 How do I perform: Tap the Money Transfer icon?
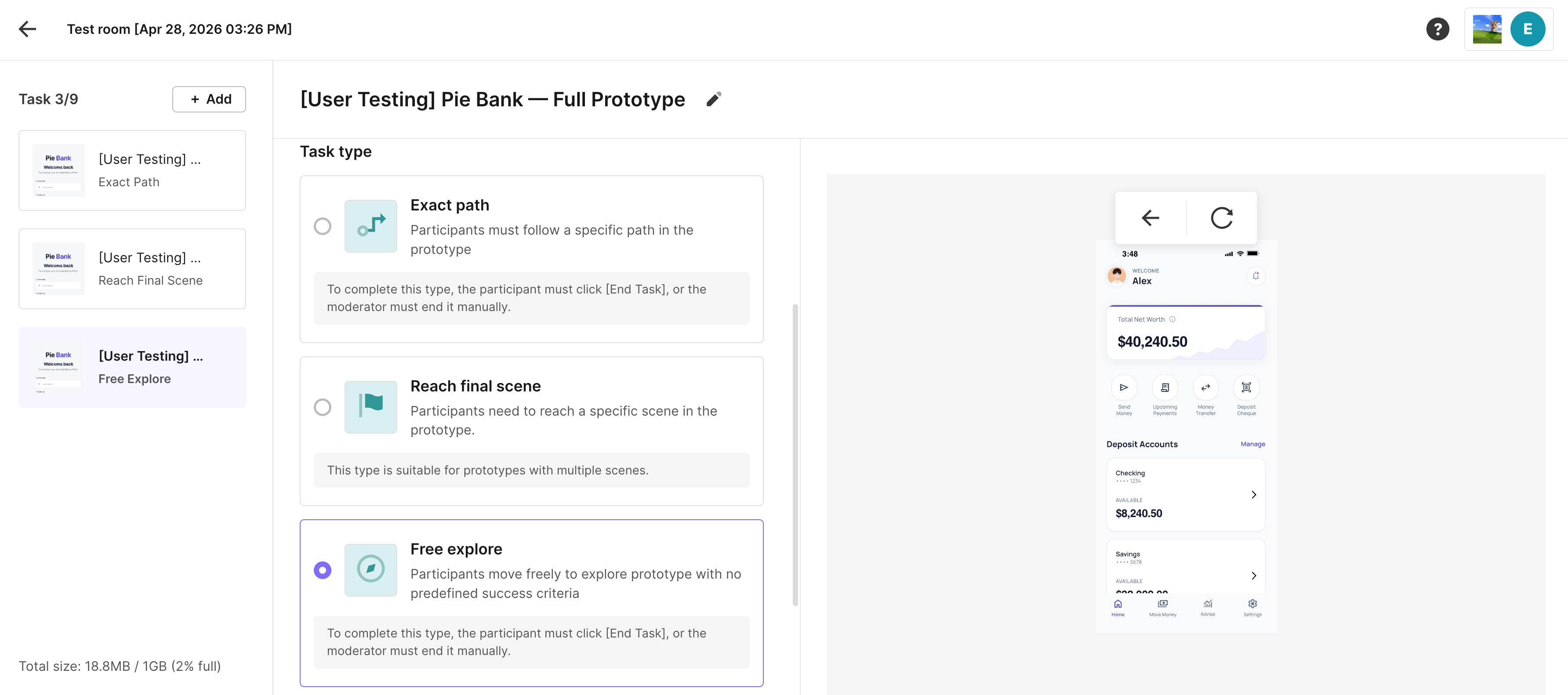(x=1205, y=387)
